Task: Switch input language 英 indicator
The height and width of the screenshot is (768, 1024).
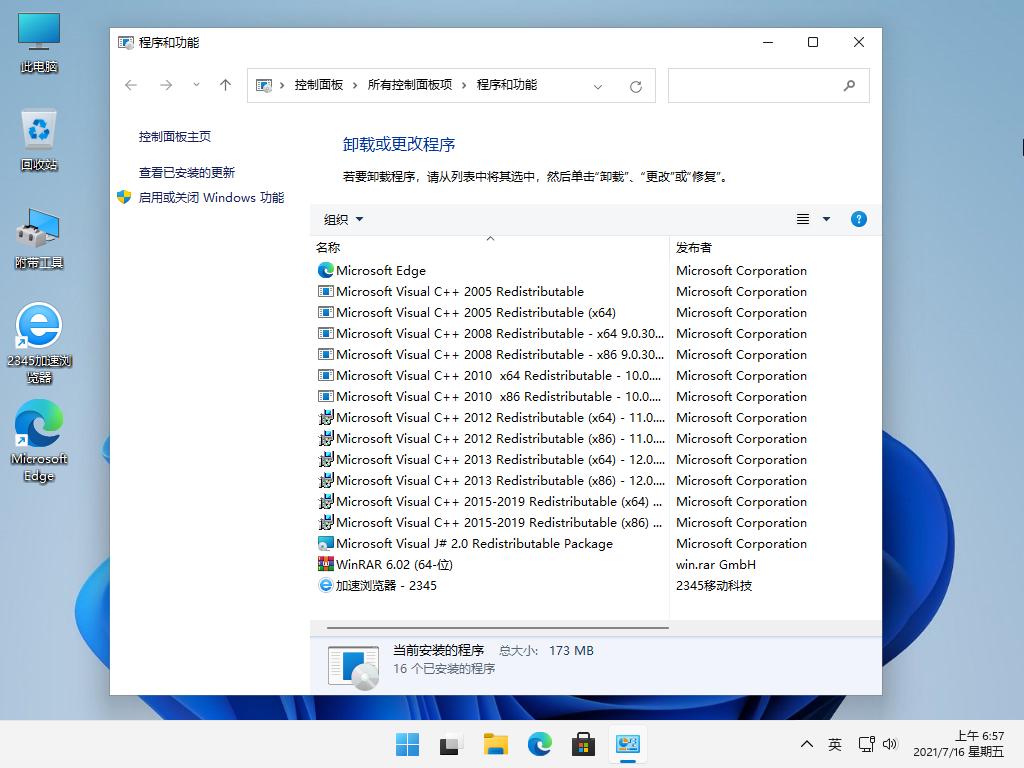Action: pyautogui.click(x=835, y=744)
